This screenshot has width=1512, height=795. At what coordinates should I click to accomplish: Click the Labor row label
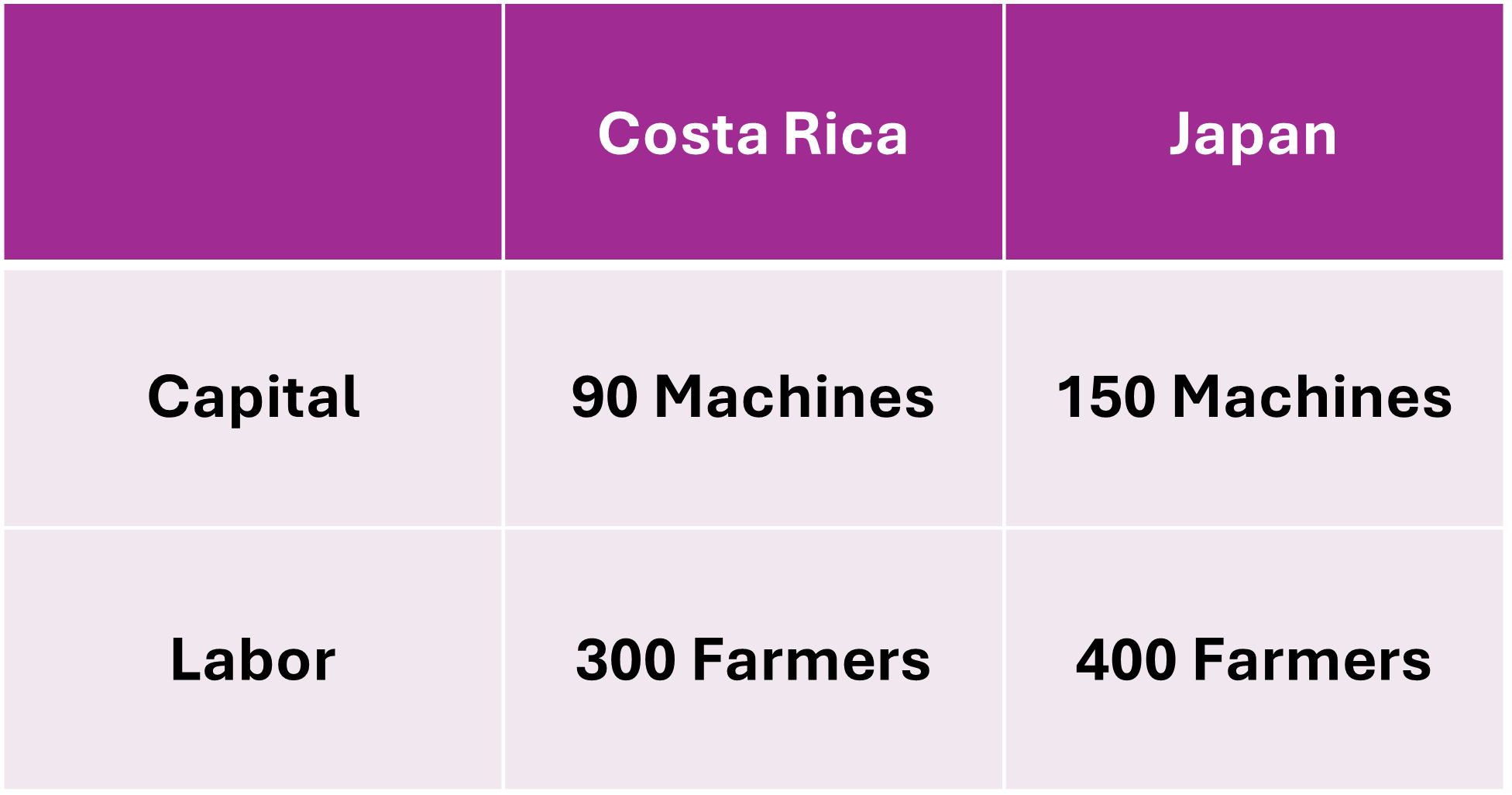253,660
